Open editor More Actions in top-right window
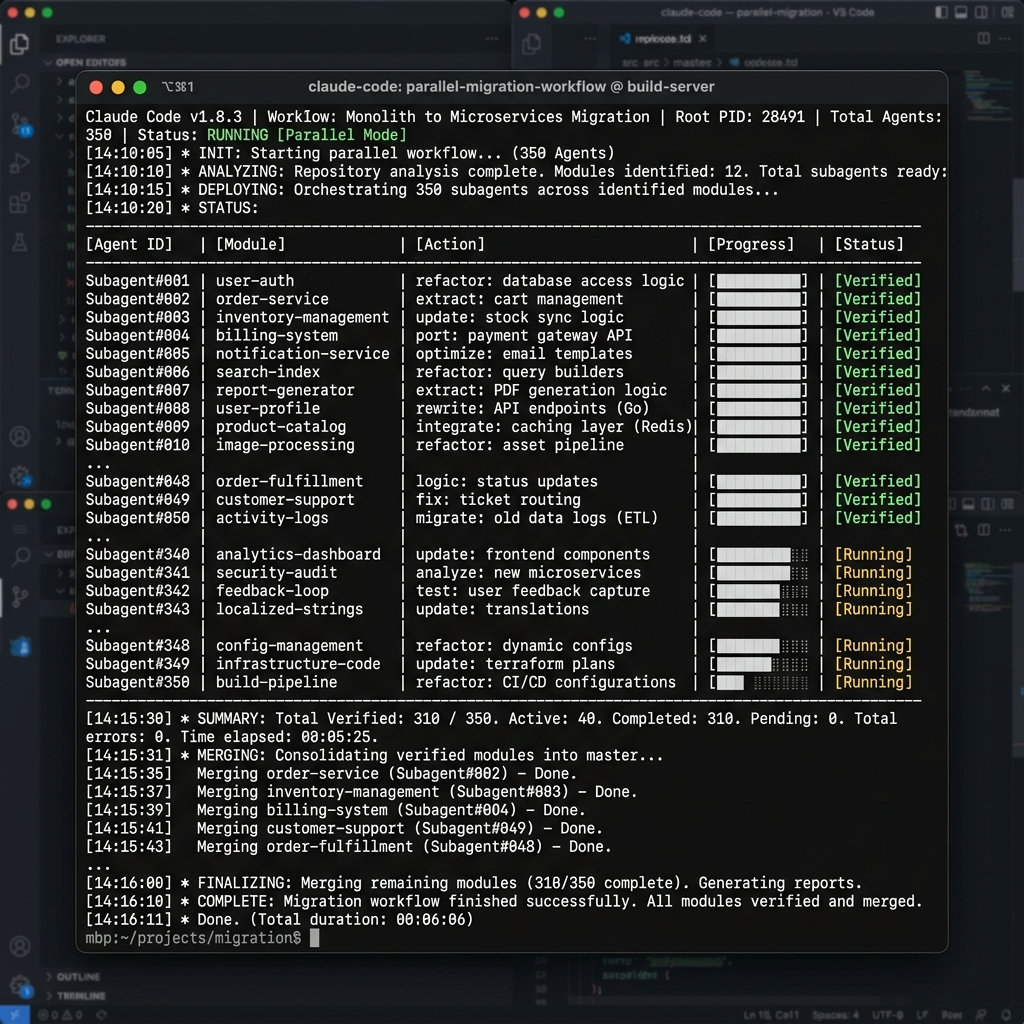This screenshot has width=1024, height=1024. (x=1004, y=39)
